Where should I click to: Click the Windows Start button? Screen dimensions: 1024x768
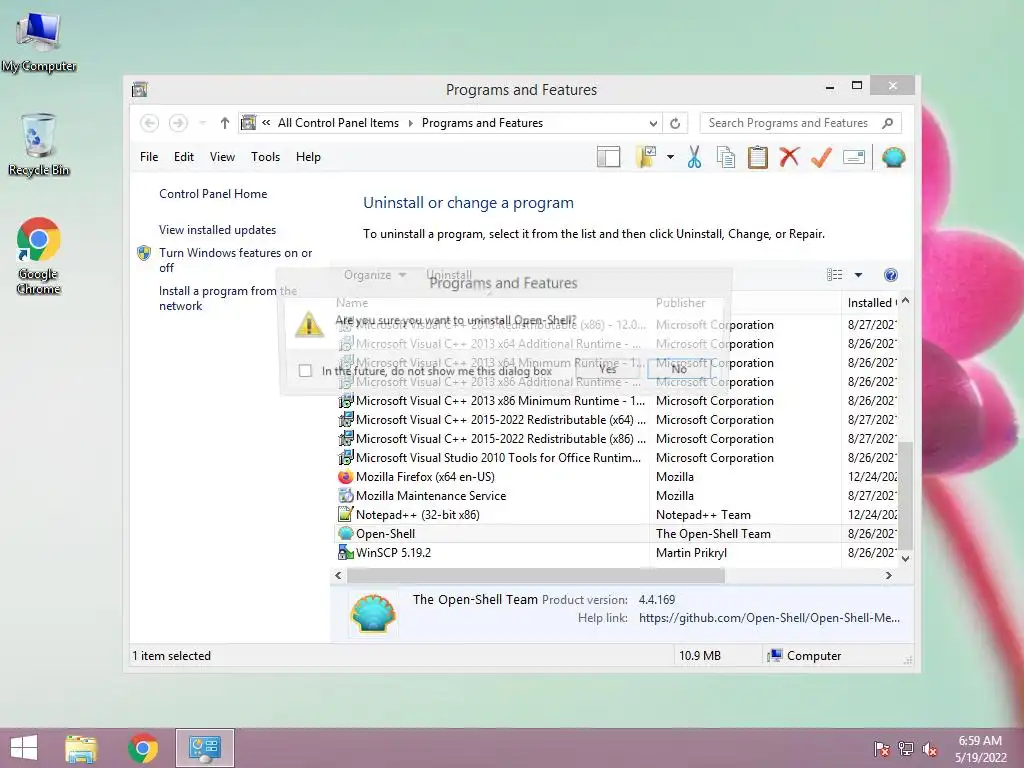pyautogui.click(x=24, y=748)
